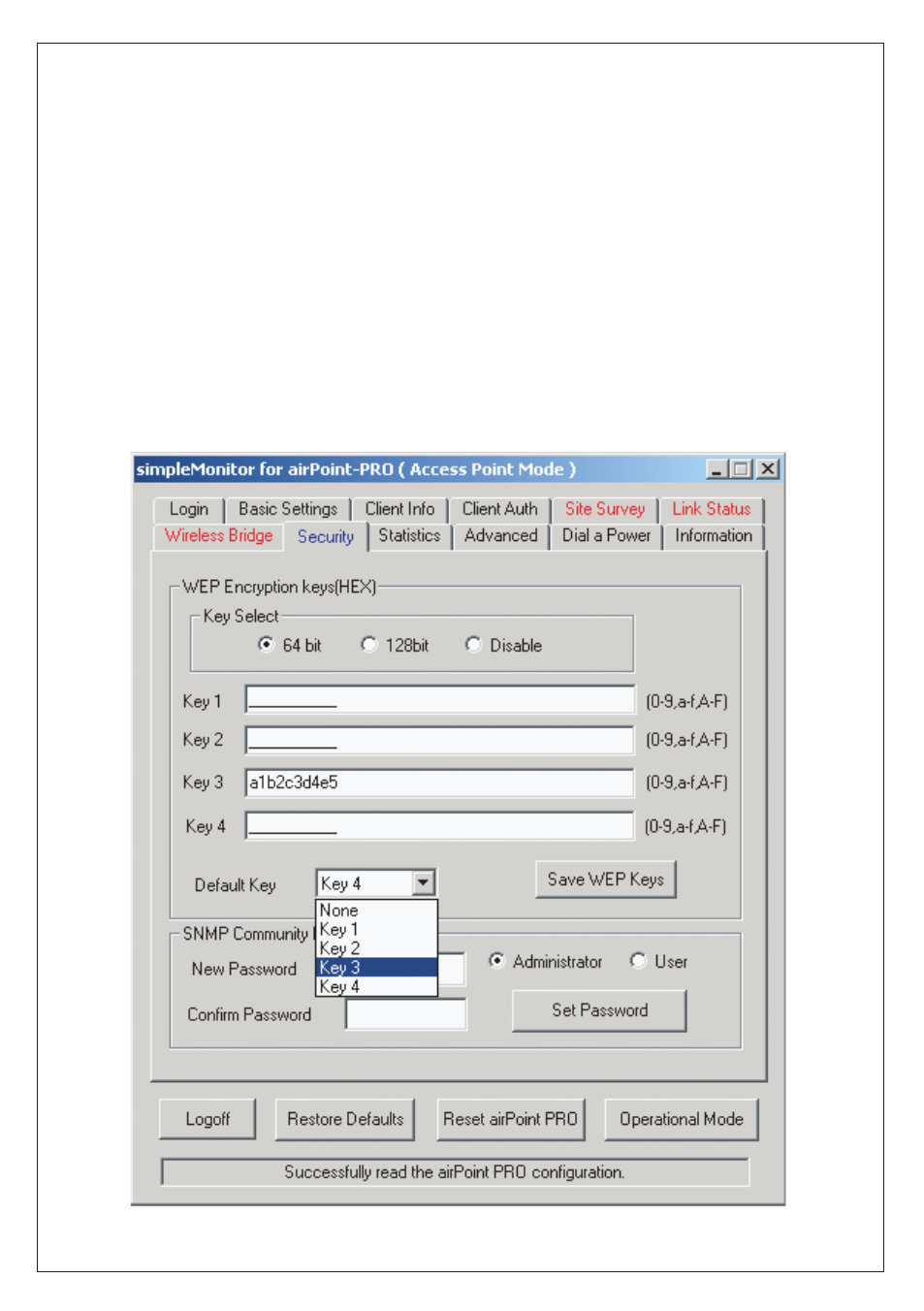Viewport: 924px width, 1311px height.
Task: Click into the Key 1 field
Action: [440, 700]
